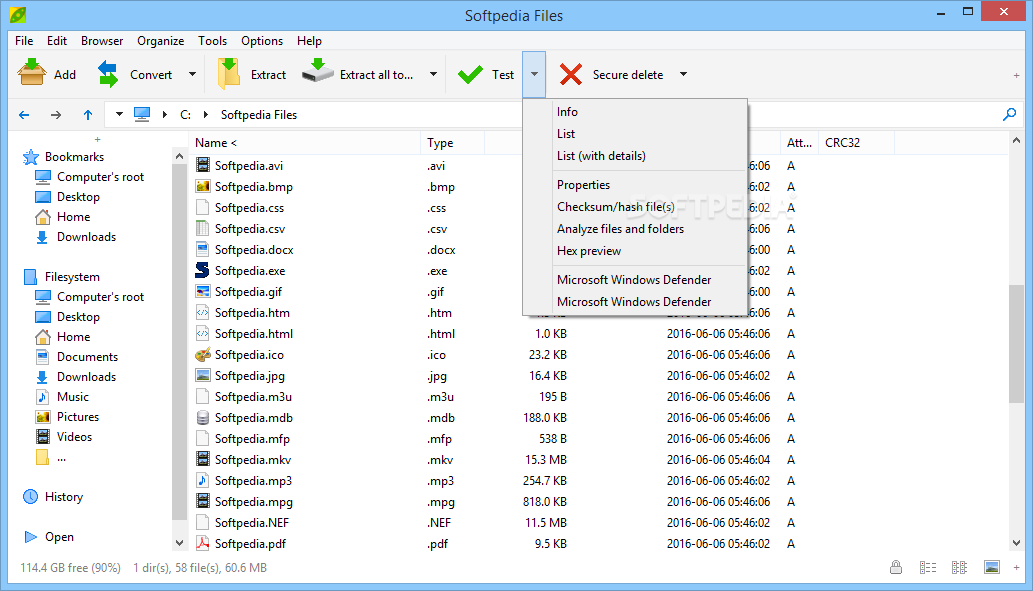Click the plus at the toolbar's right end
The height and width of the screenshot is (591, 1033).
tap(1017, 76)
